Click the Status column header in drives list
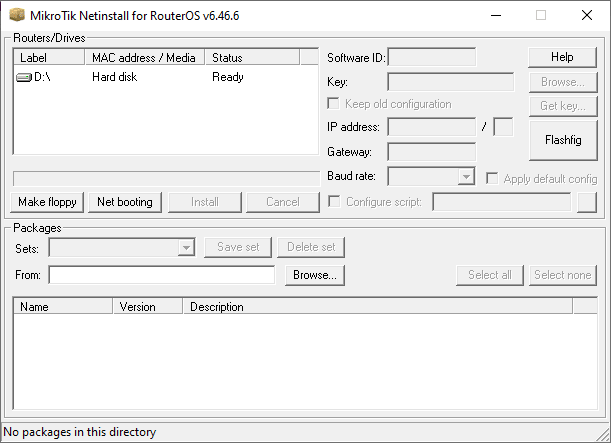611x443 pixels. [253, 58]
